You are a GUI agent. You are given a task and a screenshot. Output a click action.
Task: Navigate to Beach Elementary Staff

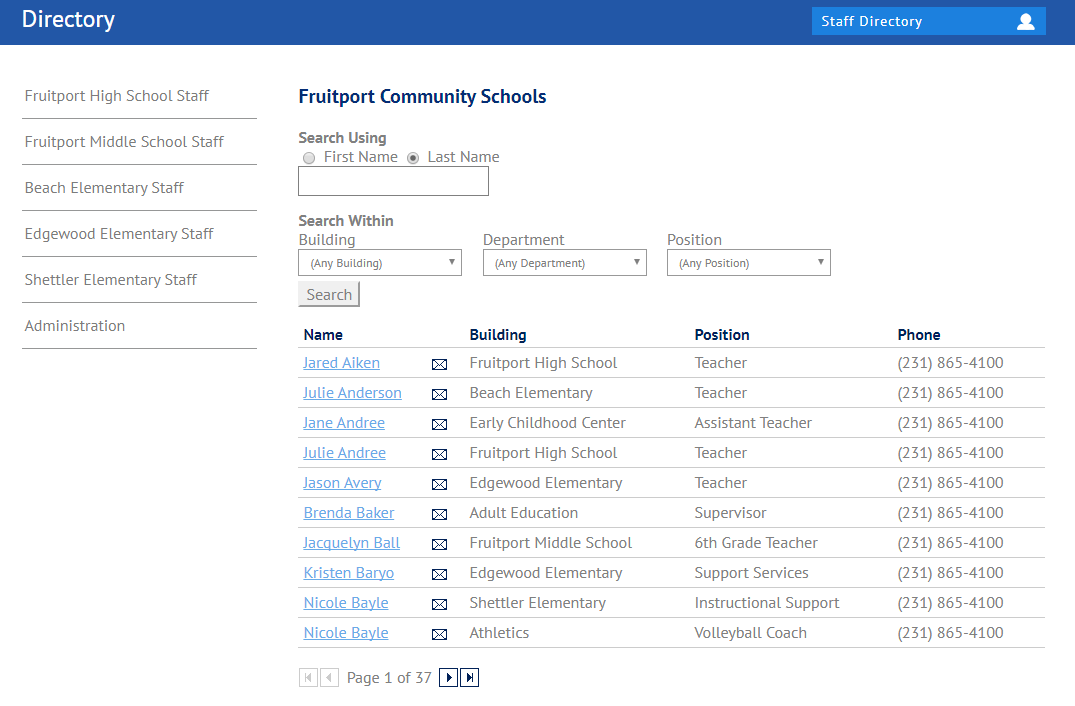[x=104, y=188]
